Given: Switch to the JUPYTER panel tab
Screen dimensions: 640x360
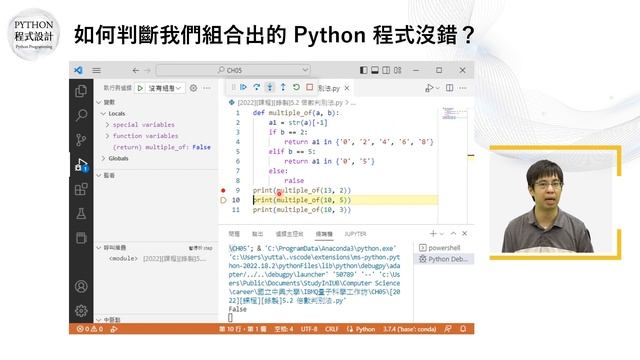Looking at the screenshot, I should pos(356,234).
